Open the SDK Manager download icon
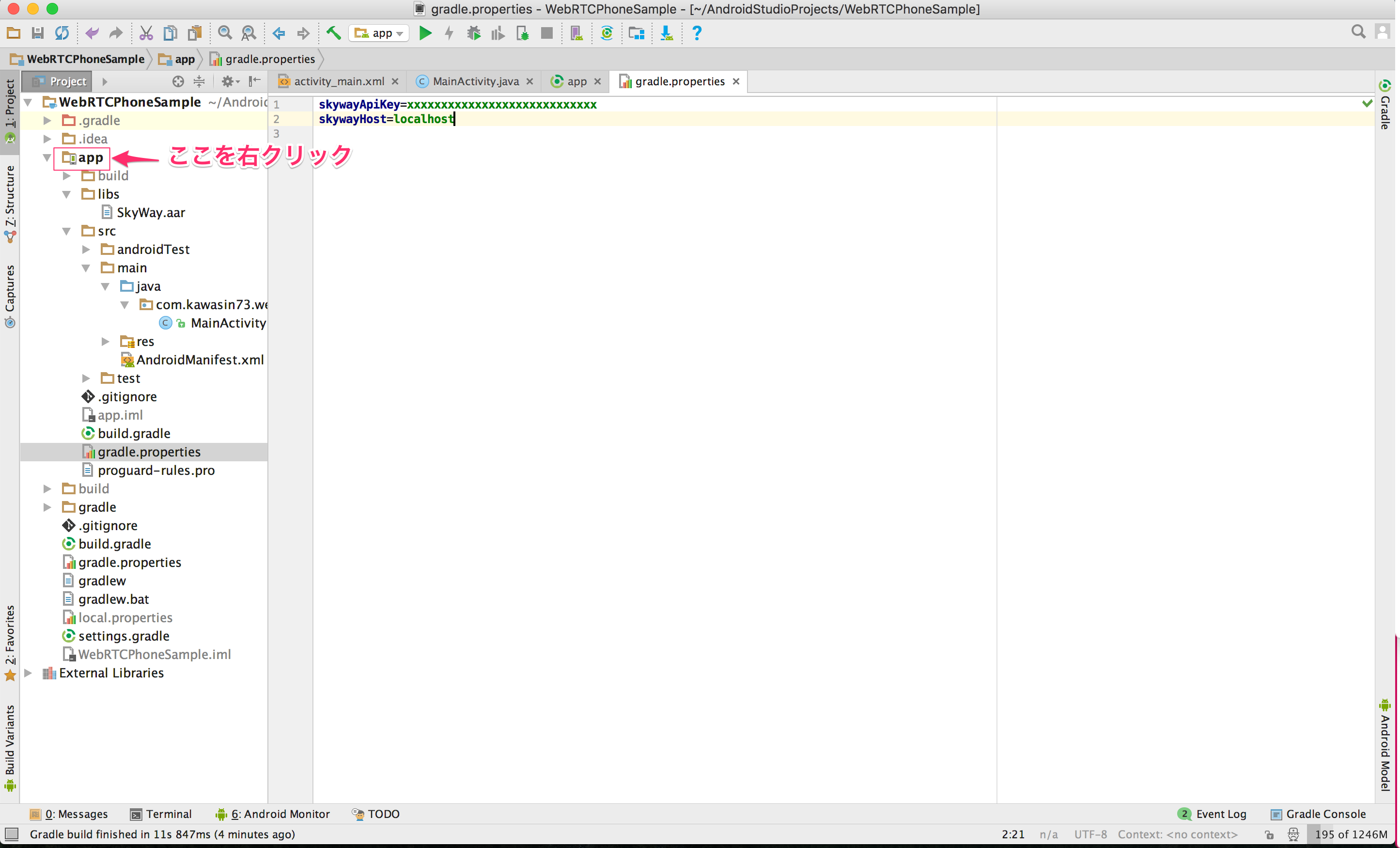 point(667,33)
